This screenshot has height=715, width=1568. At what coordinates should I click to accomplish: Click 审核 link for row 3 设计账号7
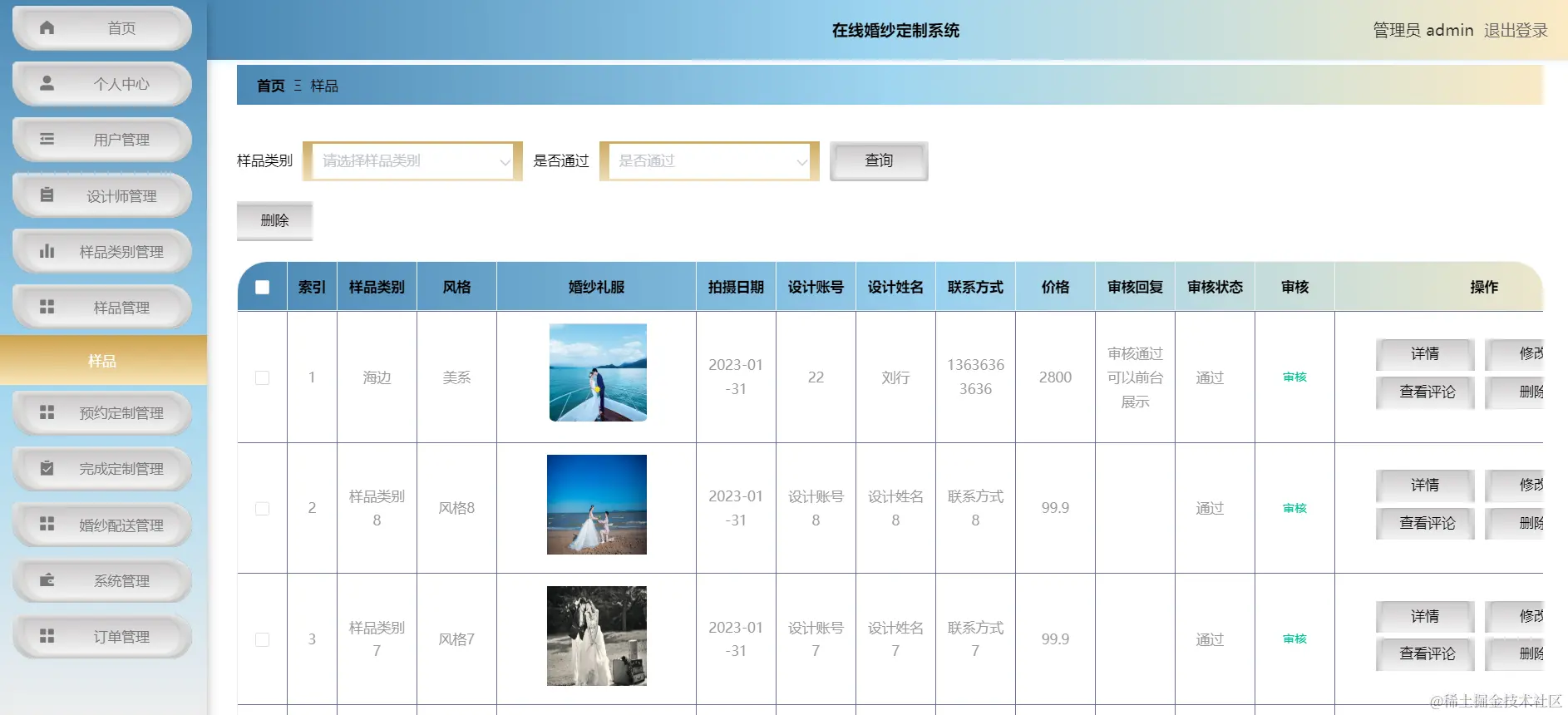[x=1294, y=639]
